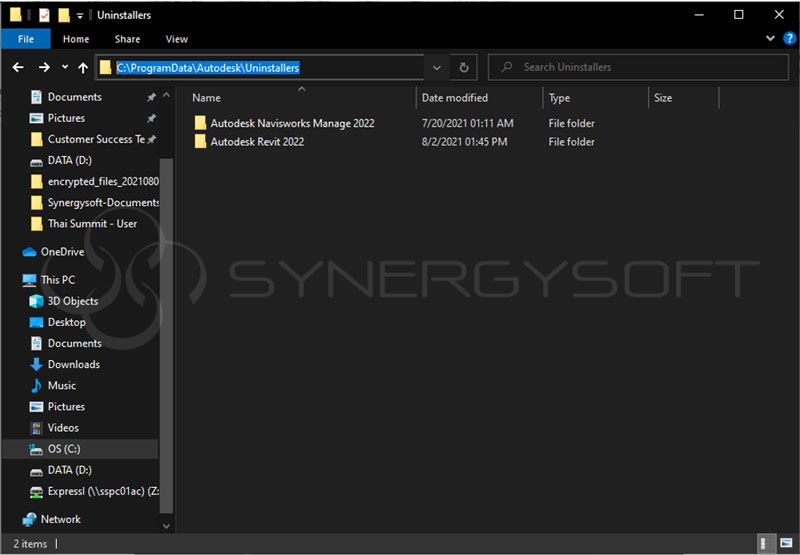This screenshot has height=555, width=800.
Task: Refresh the Uninstallers folder view
Action: (x=464, y=67)
